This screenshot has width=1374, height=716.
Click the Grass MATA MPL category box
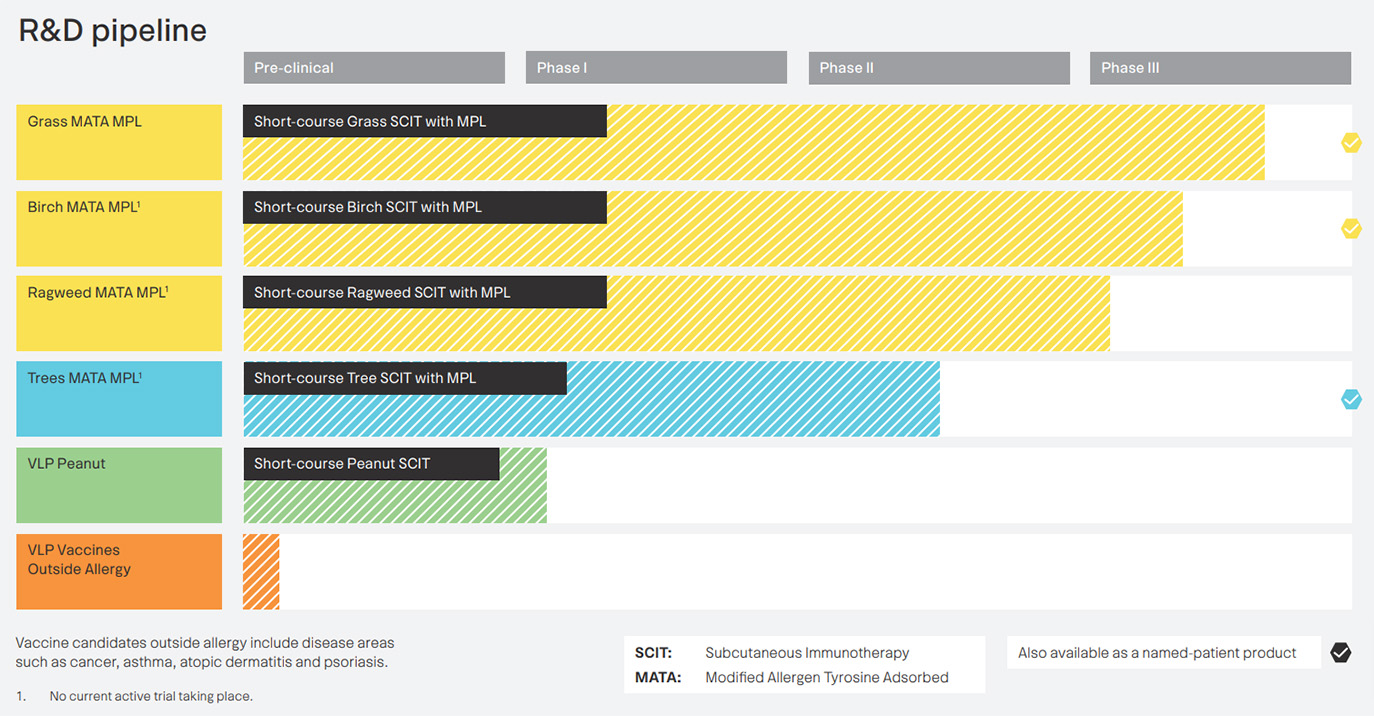[x=119, y=142]
